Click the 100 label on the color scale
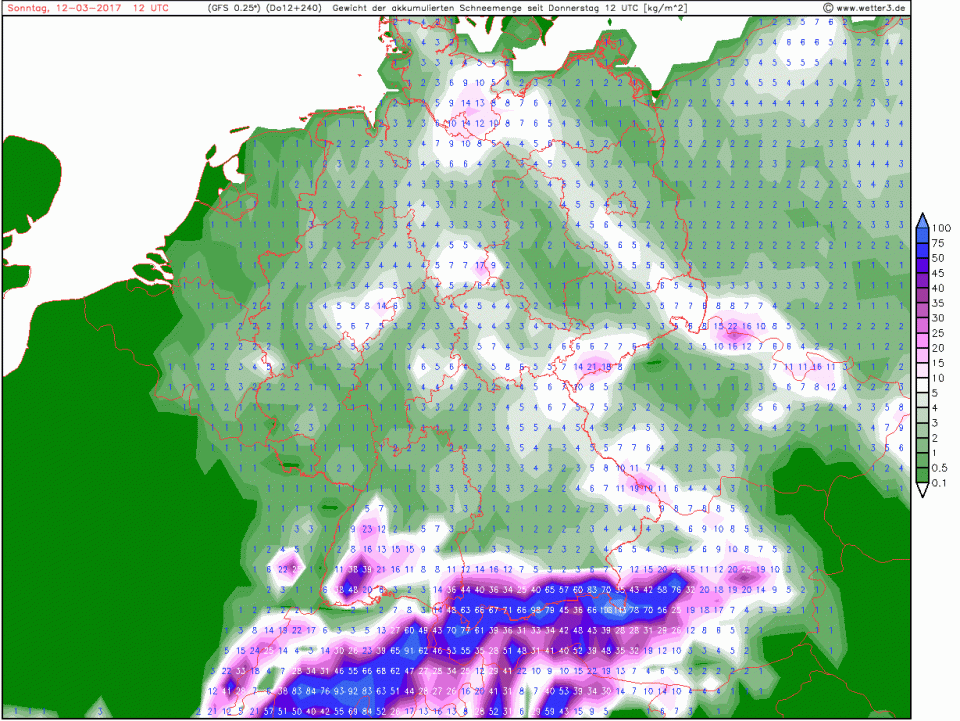The height and width of the screenshot is (721, 960). pyautogui.click(x=943, y=228)
